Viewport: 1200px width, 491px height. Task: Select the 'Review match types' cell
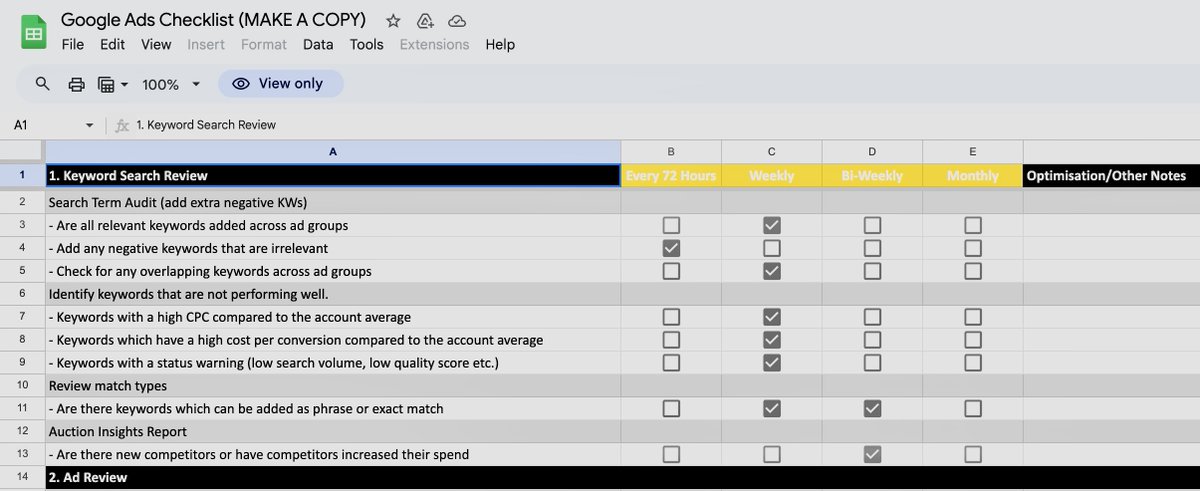pos(333,385)
